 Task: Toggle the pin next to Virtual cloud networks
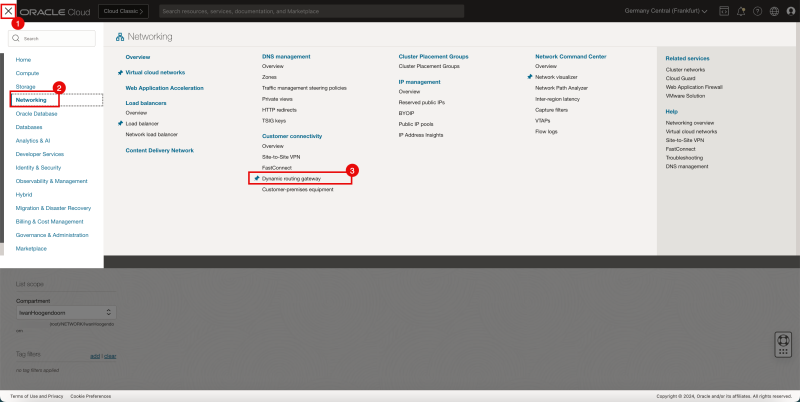(120, 73)
